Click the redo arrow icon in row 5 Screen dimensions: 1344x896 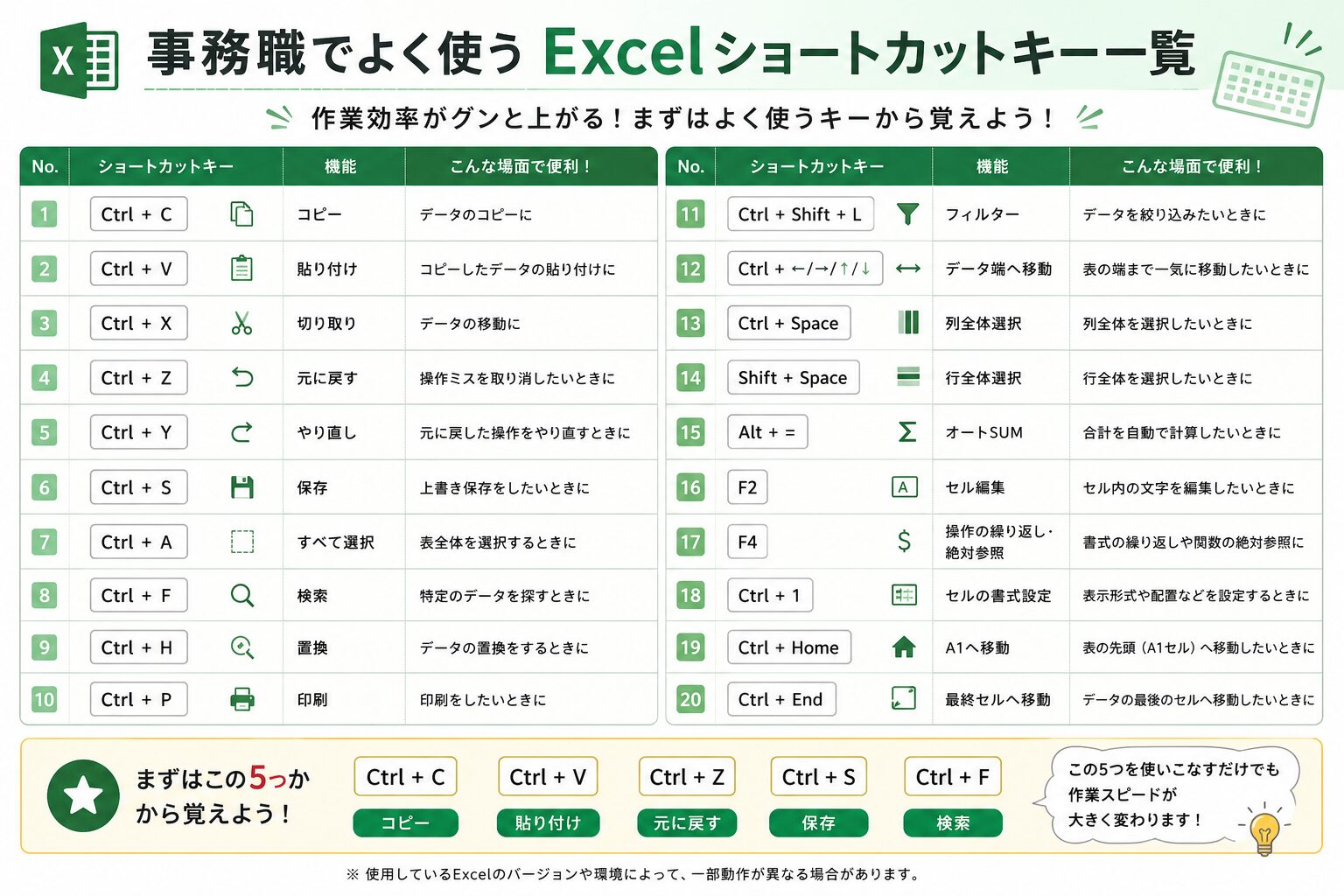click(x=241, y=431)
